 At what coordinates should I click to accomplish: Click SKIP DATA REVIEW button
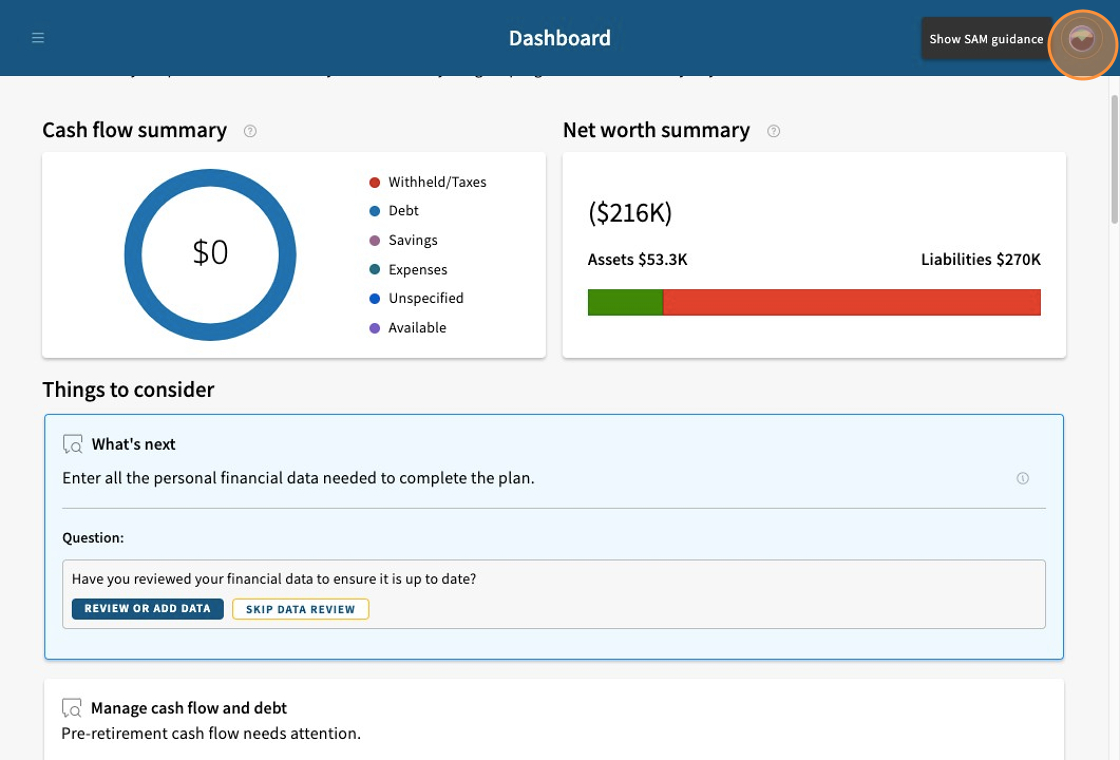(301, 609)
